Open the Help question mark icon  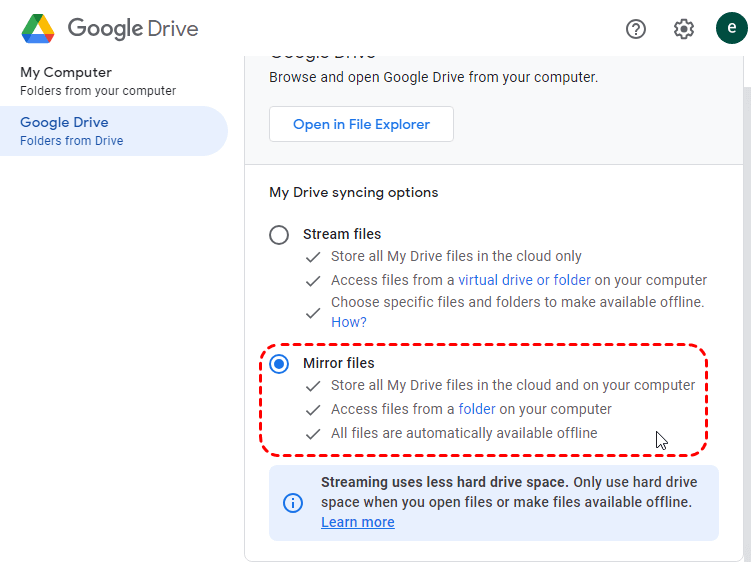click(x=636, y=29)
